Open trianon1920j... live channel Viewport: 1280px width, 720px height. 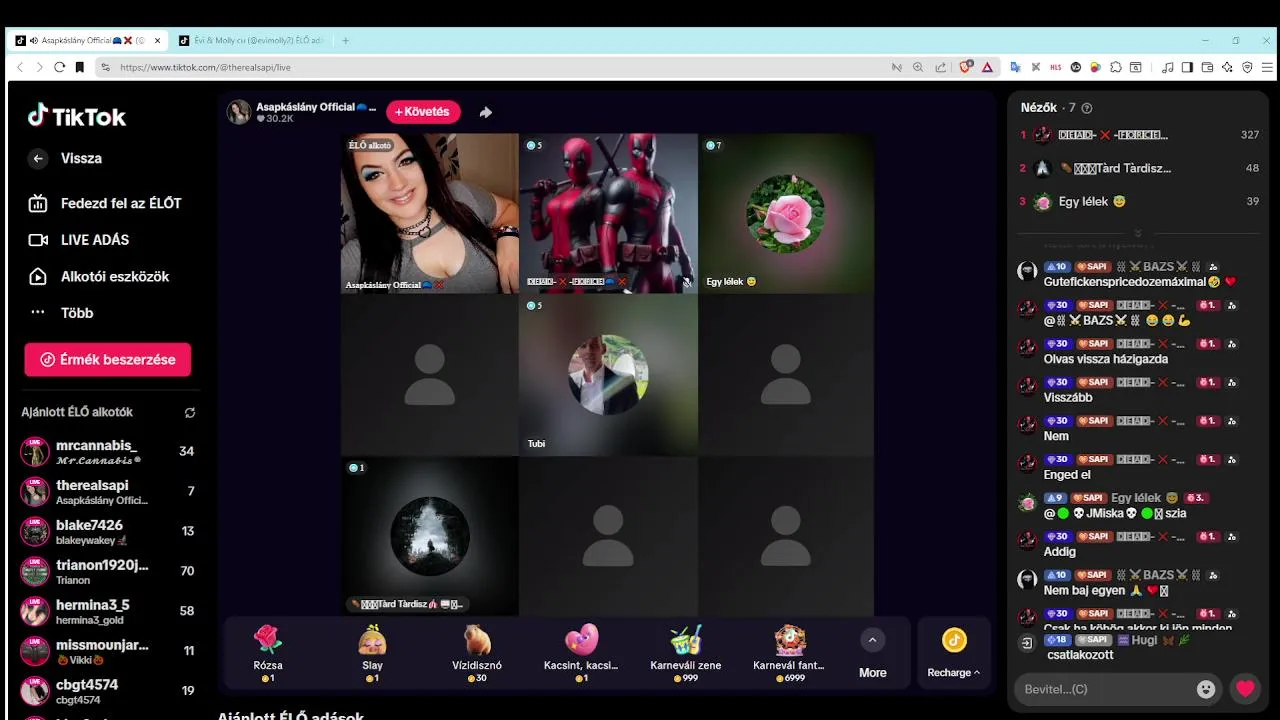click(108, 571)
